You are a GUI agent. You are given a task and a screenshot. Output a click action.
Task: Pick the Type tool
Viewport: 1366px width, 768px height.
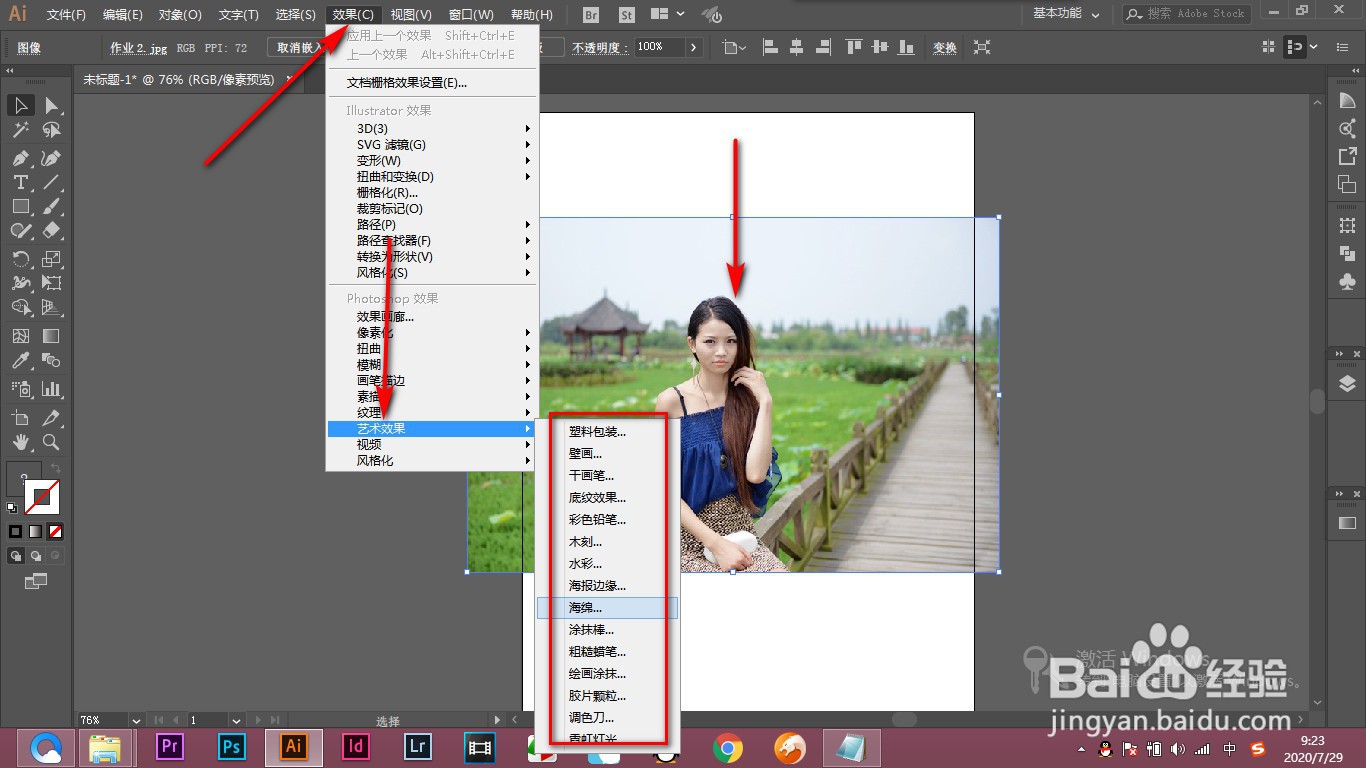pyautogui.click(x=21, y=182)
